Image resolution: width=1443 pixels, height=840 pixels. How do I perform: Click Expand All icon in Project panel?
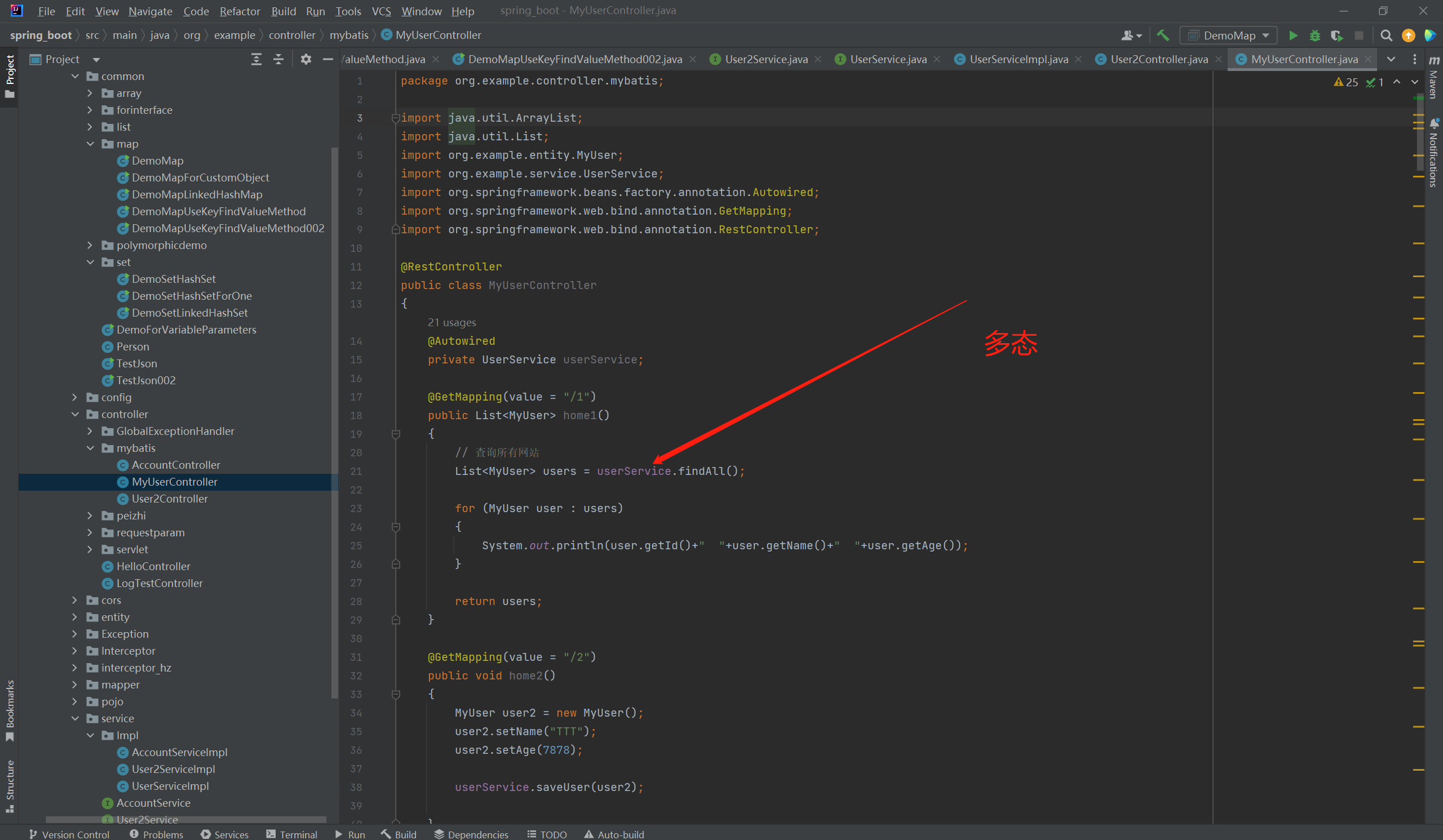[256, 59]
